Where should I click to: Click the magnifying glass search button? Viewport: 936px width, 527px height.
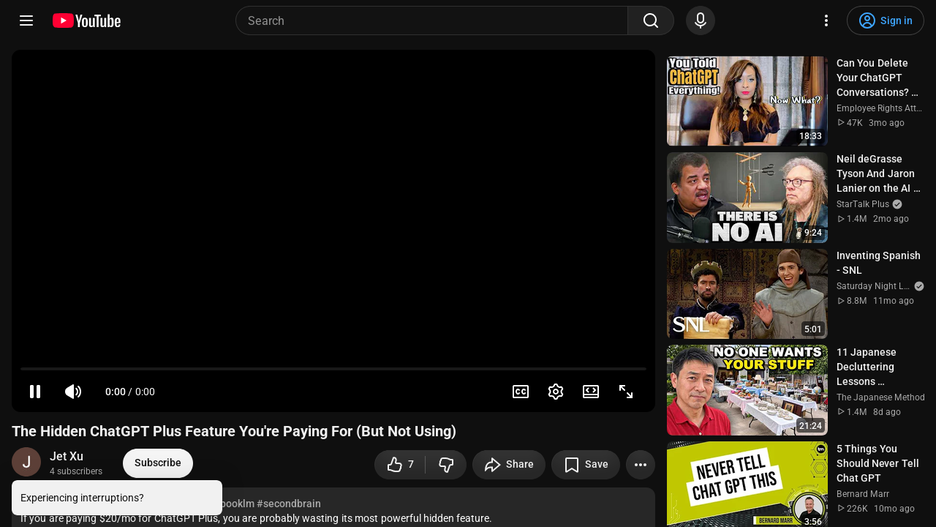651,21
